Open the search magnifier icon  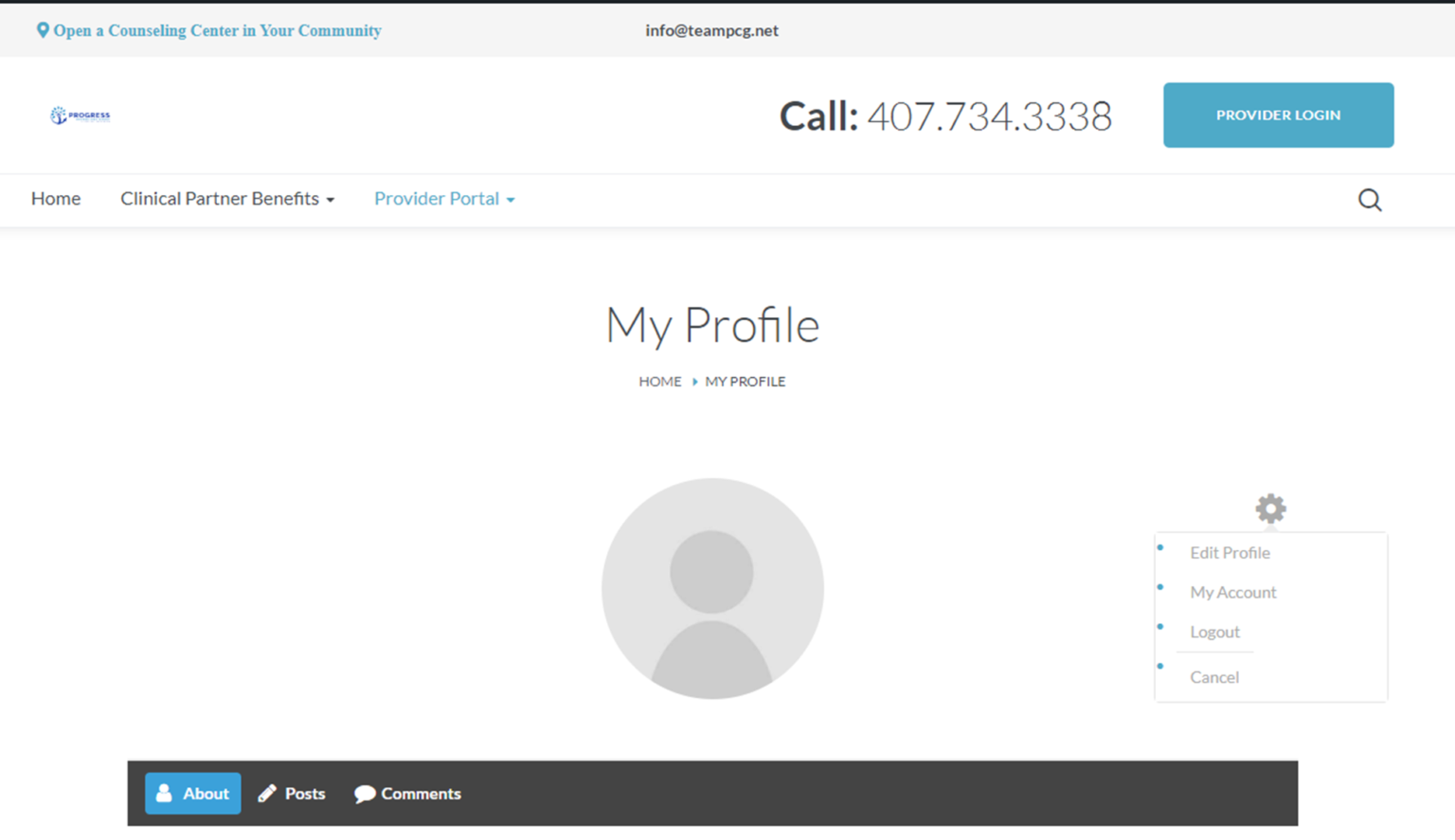point(1370,200)
